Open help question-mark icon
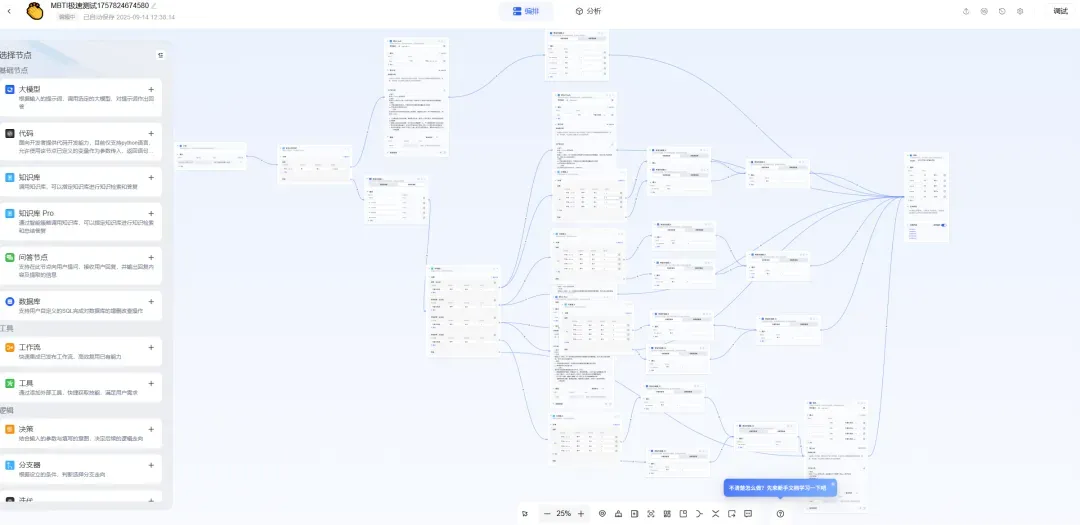This screenshot has height=525, width=1080. click(780, 514)
